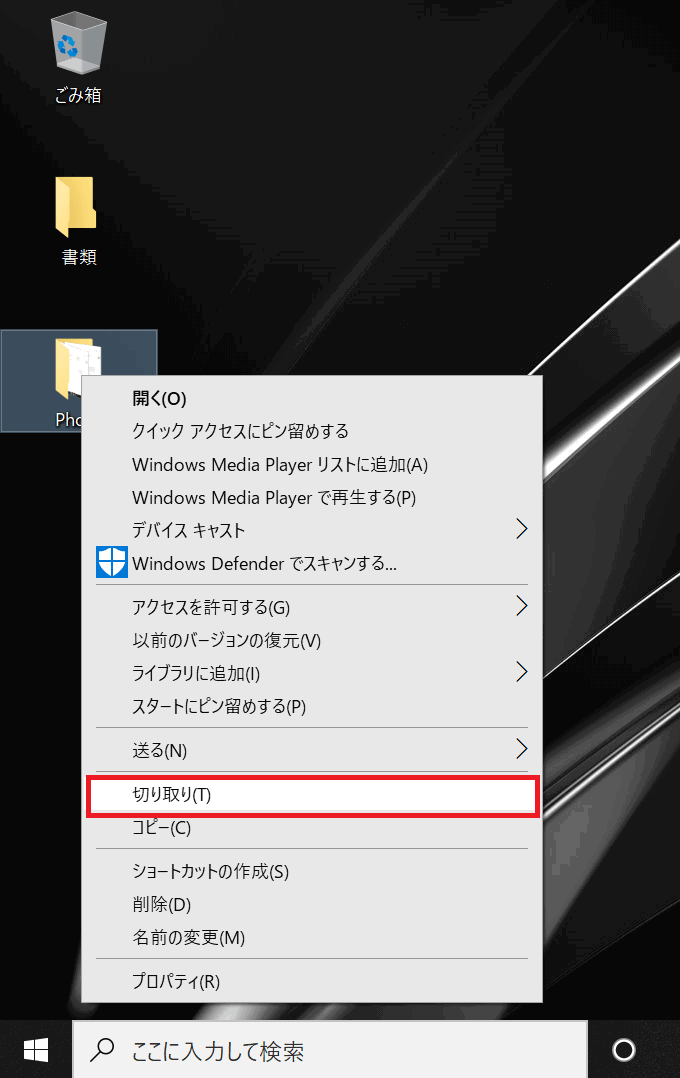Expand the ライブラリに追加(I) submenu arrow

click(522, 672)
